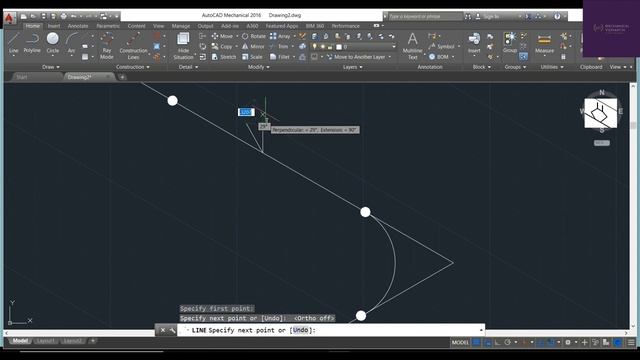
Task: Switch to Layout1 tab
Action: 45,341
